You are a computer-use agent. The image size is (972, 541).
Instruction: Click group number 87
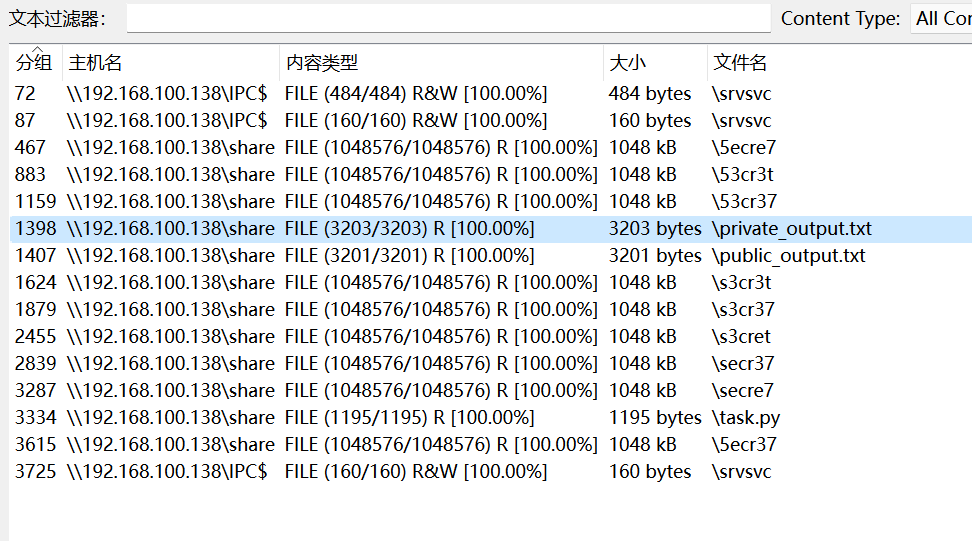25,121
